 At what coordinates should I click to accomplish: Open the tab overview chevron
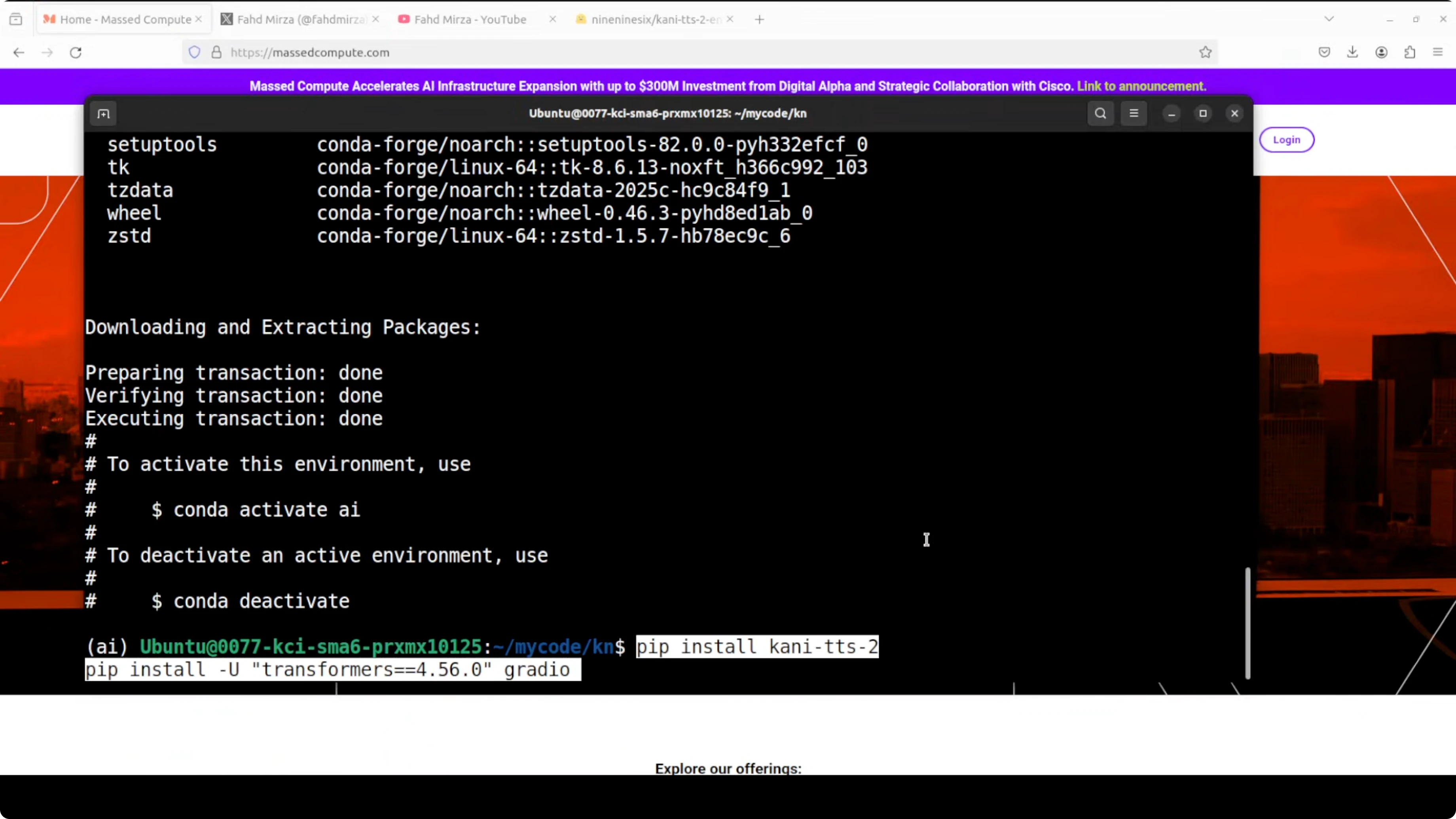tap(1329, 19)
